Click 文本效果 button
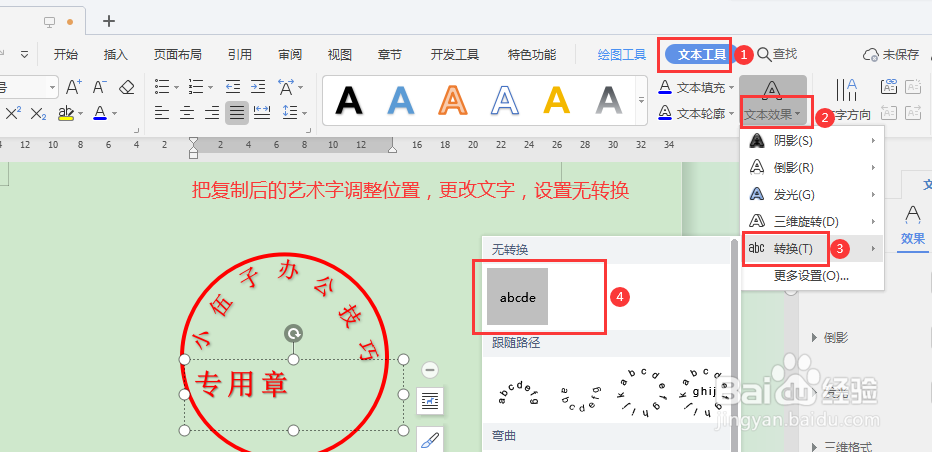 (773, 101)
